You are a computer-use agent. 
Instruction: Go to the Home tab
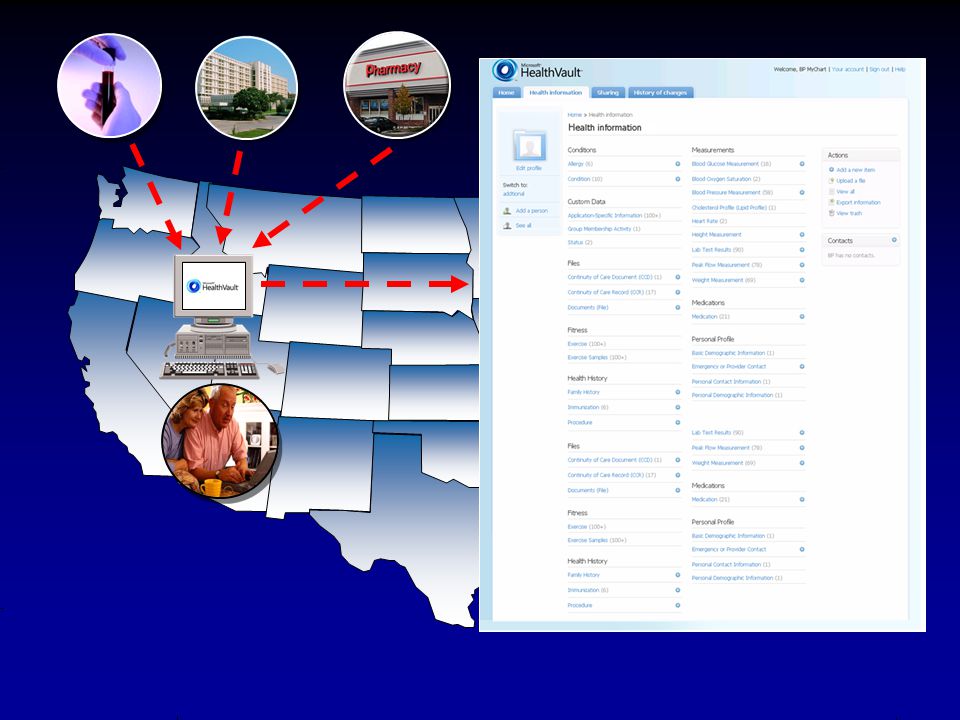[506, 92]
